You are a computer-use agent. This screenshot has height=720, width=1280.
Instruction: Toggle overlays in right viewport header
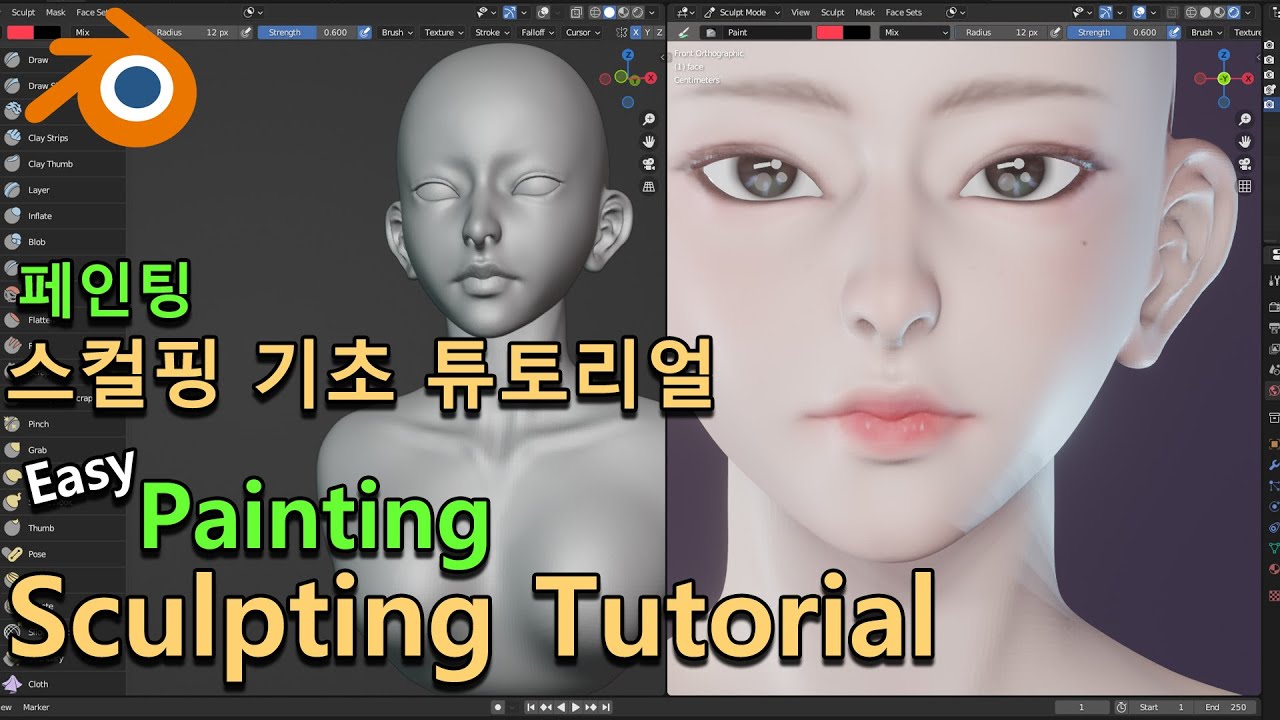1139,12
